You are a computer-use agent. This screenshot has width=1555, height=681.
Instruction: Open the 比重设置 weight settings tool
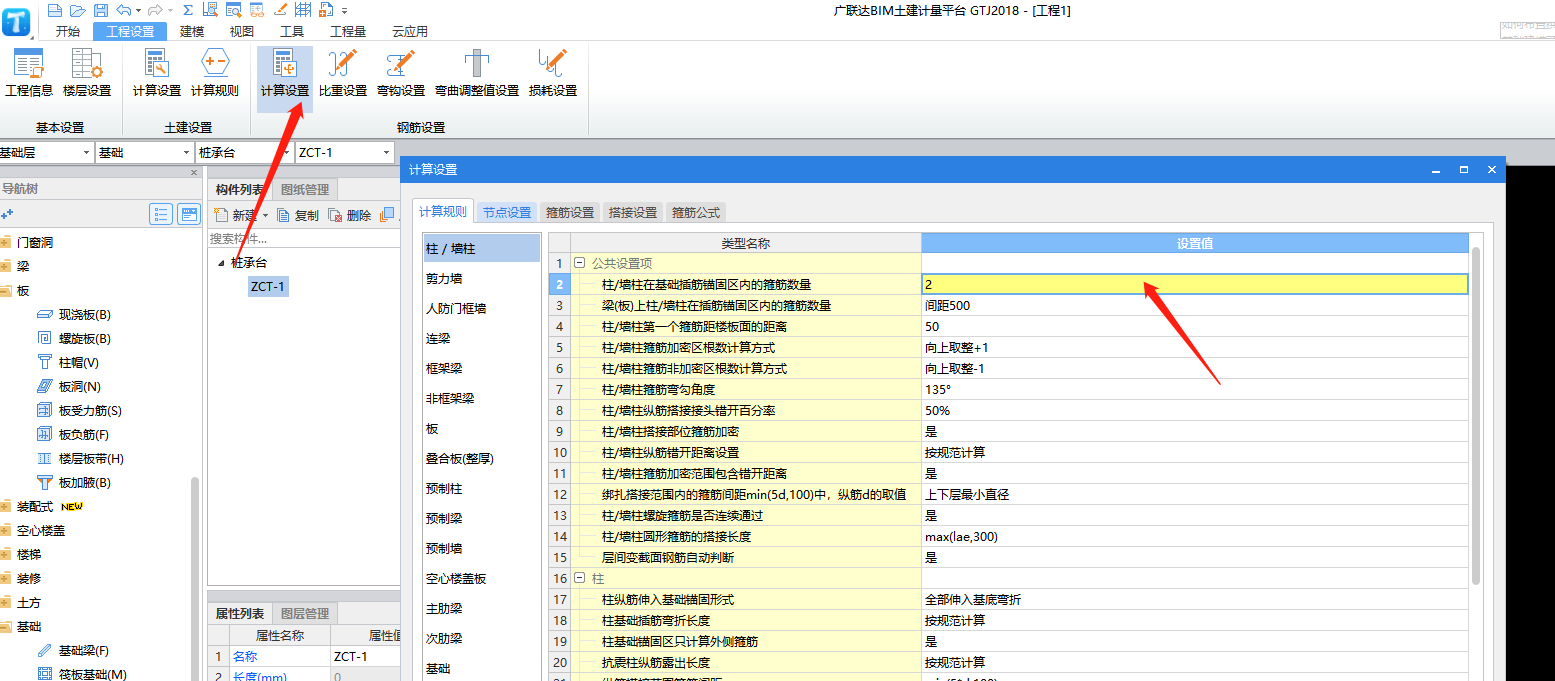pos(343,73)
